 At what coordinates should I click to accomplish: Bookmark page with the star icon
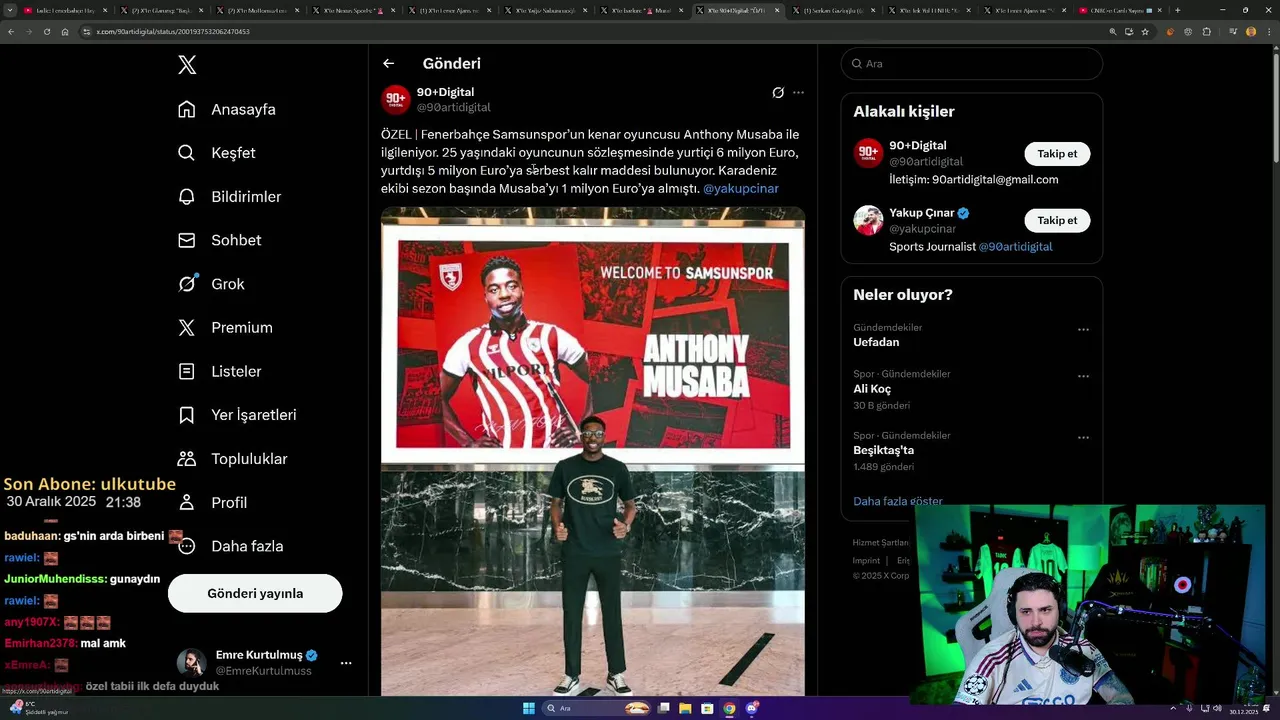point(1146,32)
